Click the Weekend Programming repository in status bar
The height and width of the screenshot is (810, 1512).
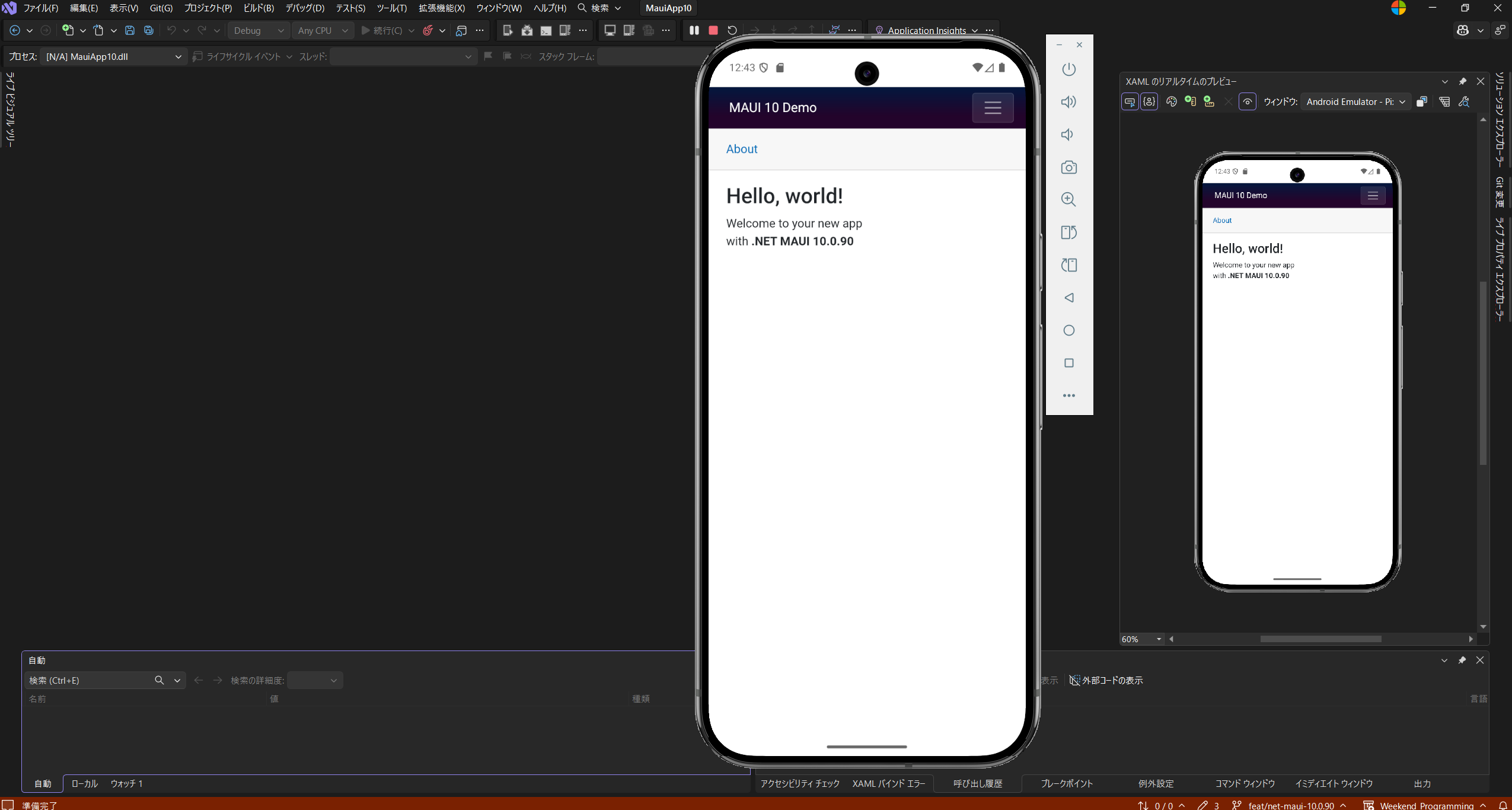click(1424, 805)
